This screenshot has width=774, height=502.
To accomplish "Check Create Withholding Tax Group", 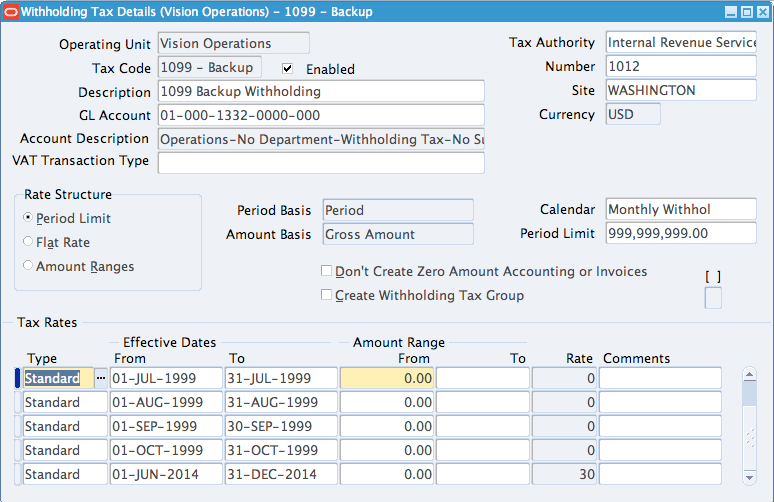I will point(326,295).
